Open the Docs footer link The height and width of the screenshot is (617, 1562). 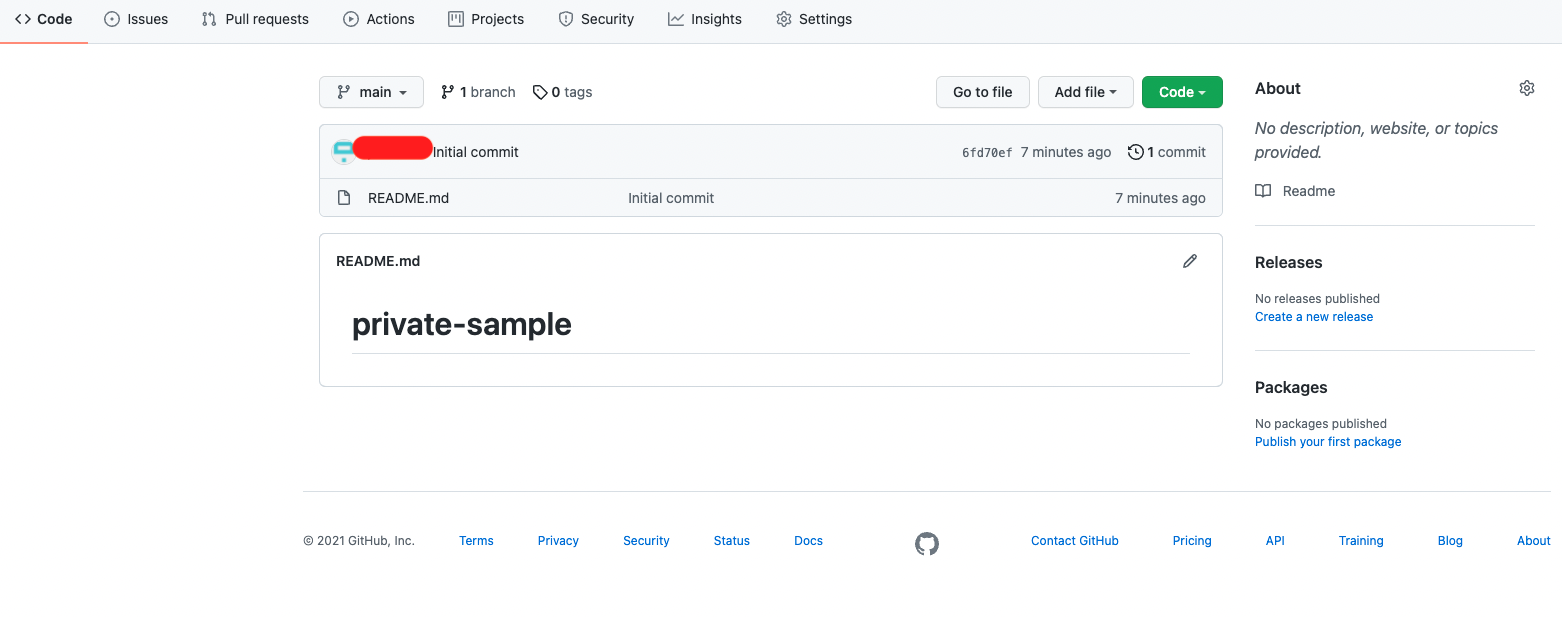808,541
